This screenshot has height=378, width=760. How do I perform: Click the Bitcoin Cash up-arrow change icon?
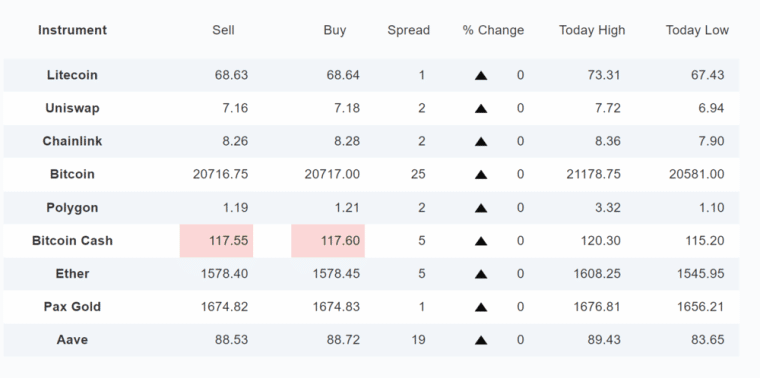click(x=481, y=241)
